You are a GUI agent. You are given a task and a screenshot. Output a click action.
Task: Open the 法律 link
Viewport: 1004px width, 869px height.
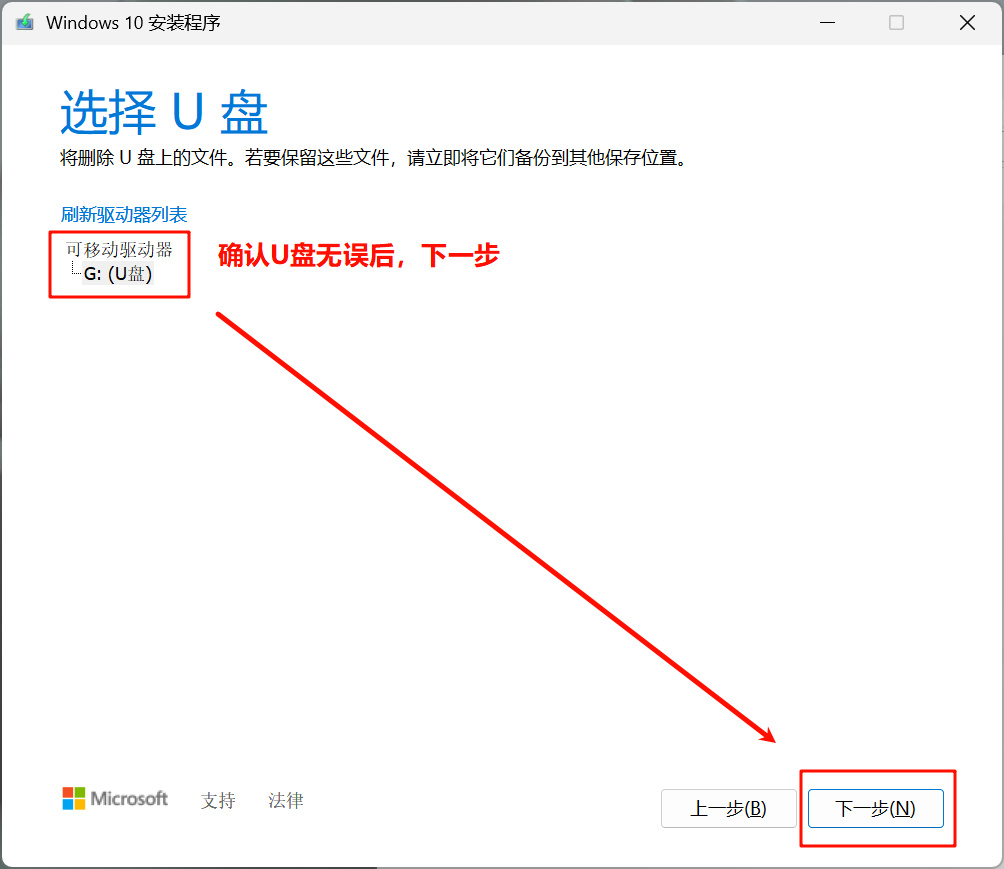pyautogui.click(x=286, y=800)
